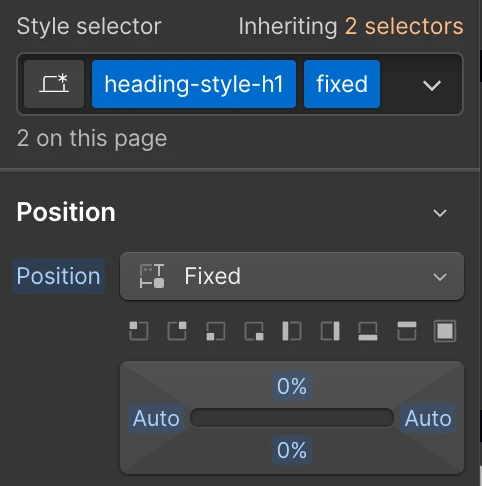Open the style selector dropdown arrow
Viewport: 482px width, 486px height.
[x=432, y=85]
